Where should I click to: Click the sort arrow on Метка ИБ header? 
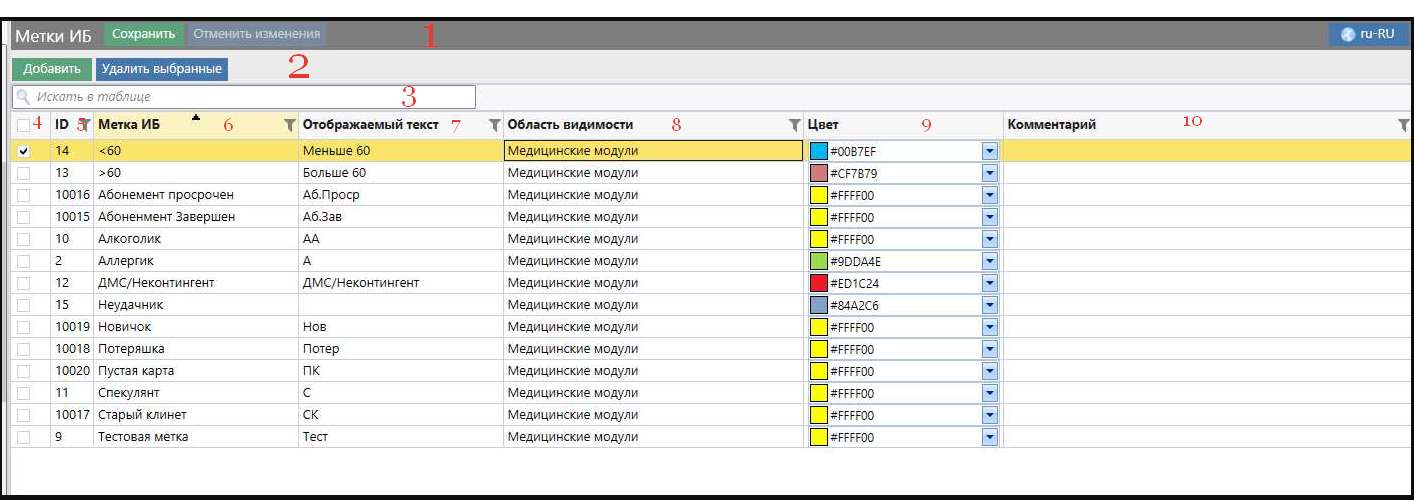tap(196, 118)
